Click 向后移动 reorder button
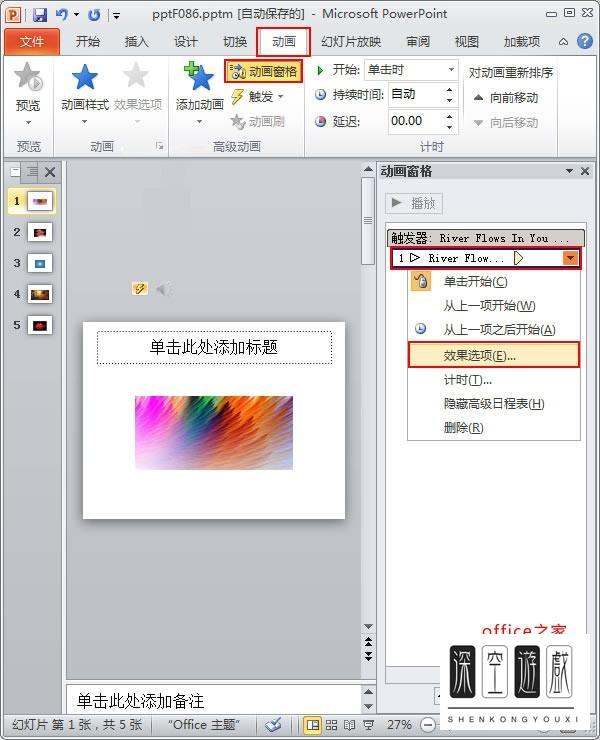The image size is (600, 740). tap(506, 123)
